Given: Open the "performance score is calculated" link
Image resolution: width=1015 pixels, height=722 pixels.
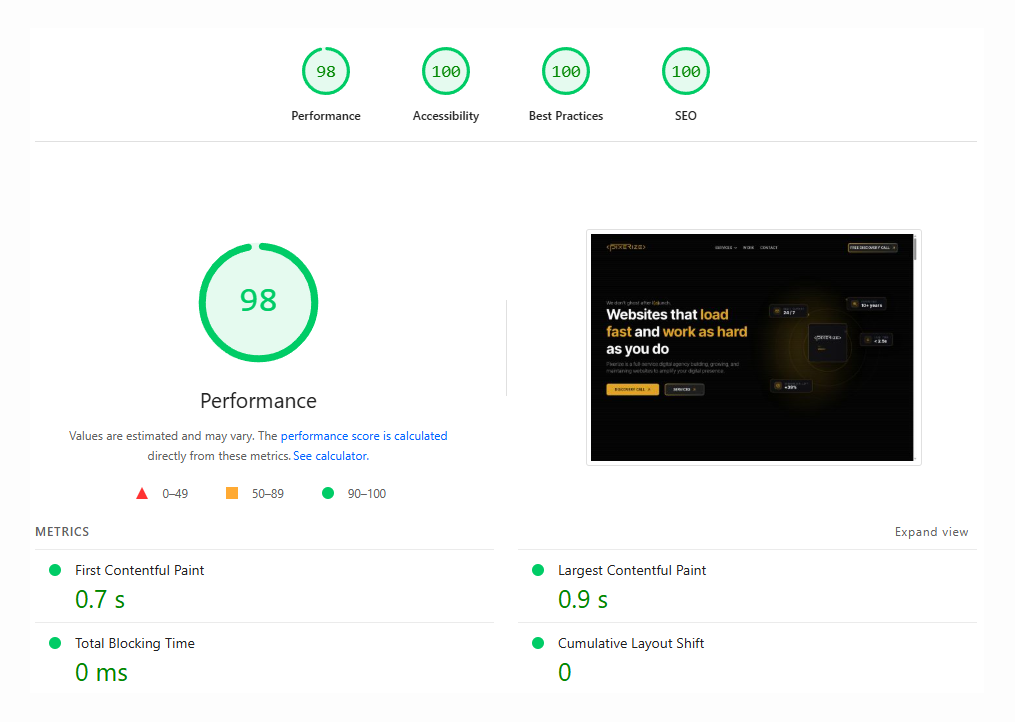Looking at the screenshot, I should coord(364,436).
